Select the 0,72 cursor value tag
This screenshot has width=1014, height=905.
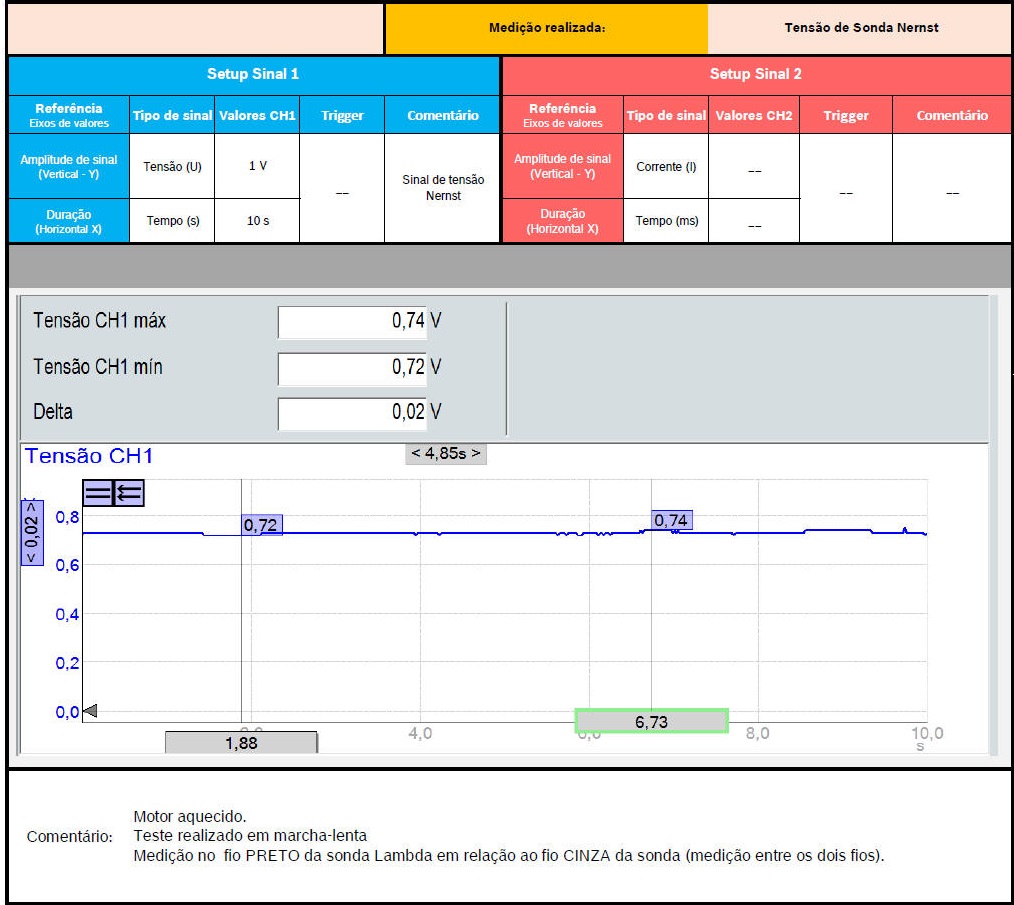pos(261,525)
